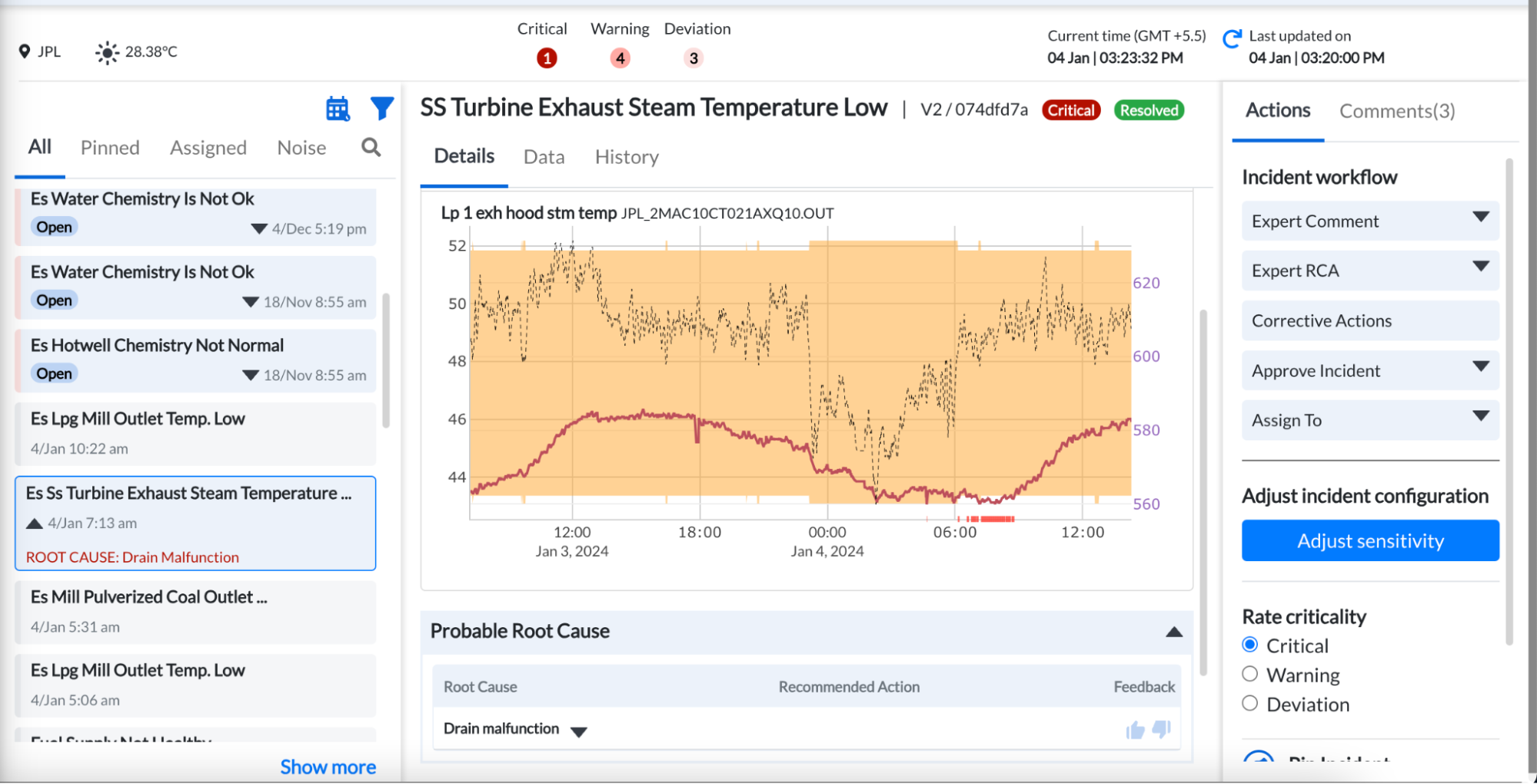This screenshot has width=1537, height=784.
Task: Click the refresh icon beside Last updated on
Action: 1232,38
